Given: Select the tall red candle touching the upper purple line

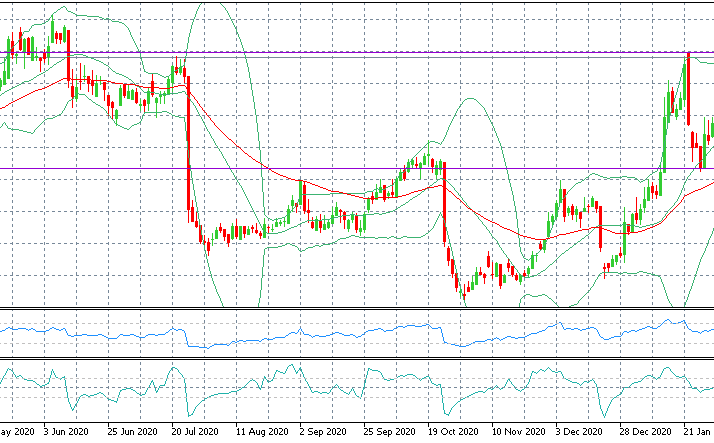Looking at the screenshot, I should coord(688,89).
